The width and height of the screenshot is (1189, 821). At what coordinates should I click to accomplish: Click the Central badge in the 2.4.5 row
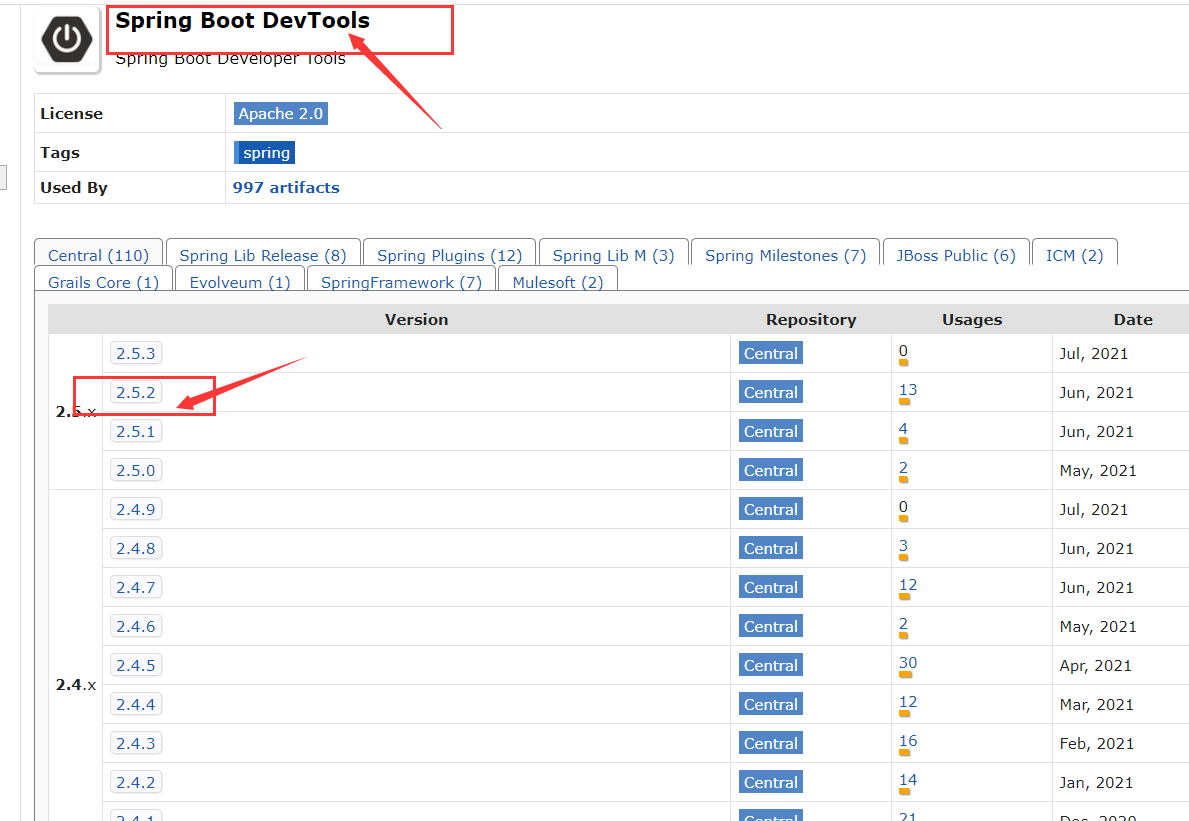[x=770, y=666]
